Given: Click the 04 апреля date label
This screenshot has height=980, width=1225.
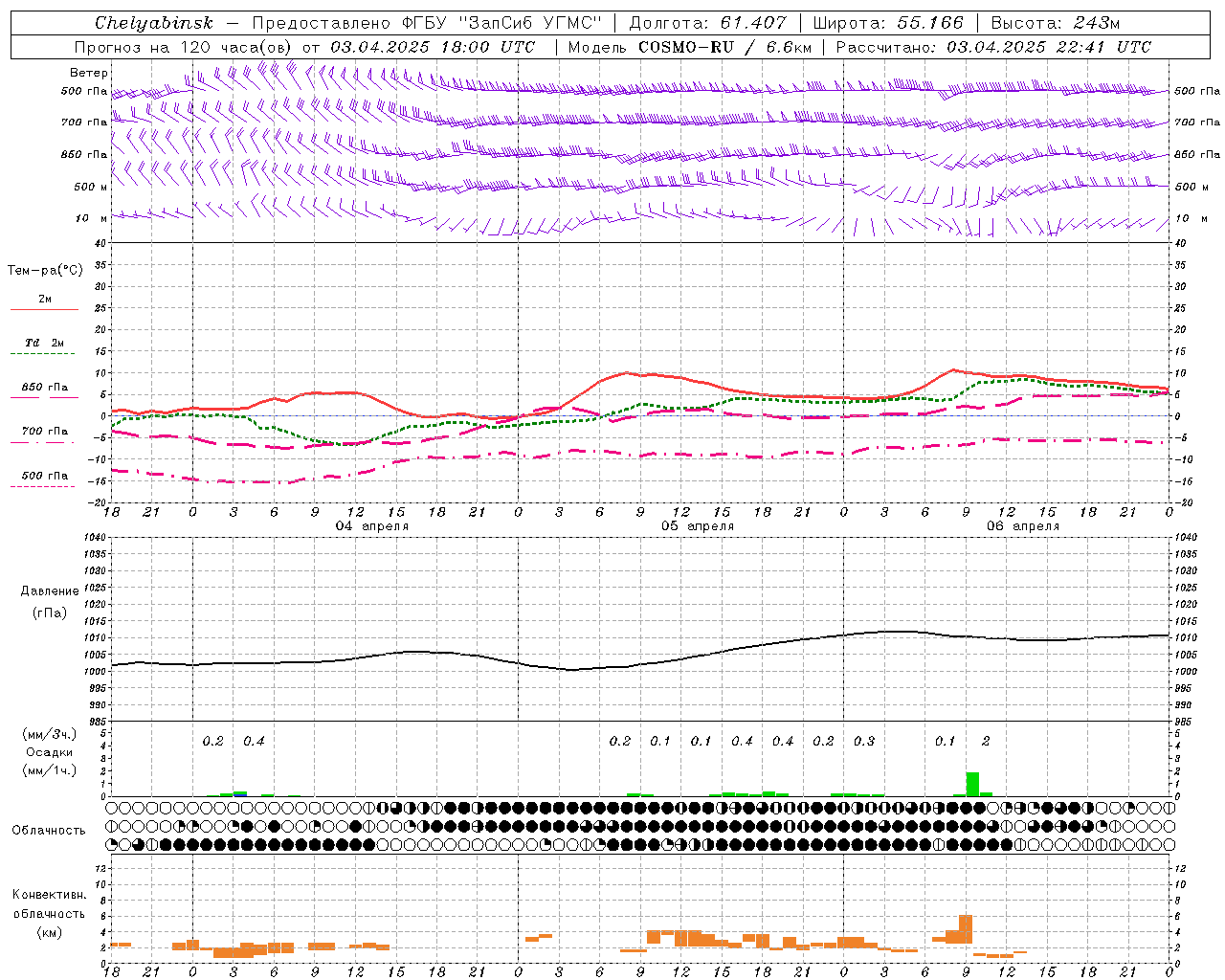Looking at the screenshot, I should pos(371,526).
